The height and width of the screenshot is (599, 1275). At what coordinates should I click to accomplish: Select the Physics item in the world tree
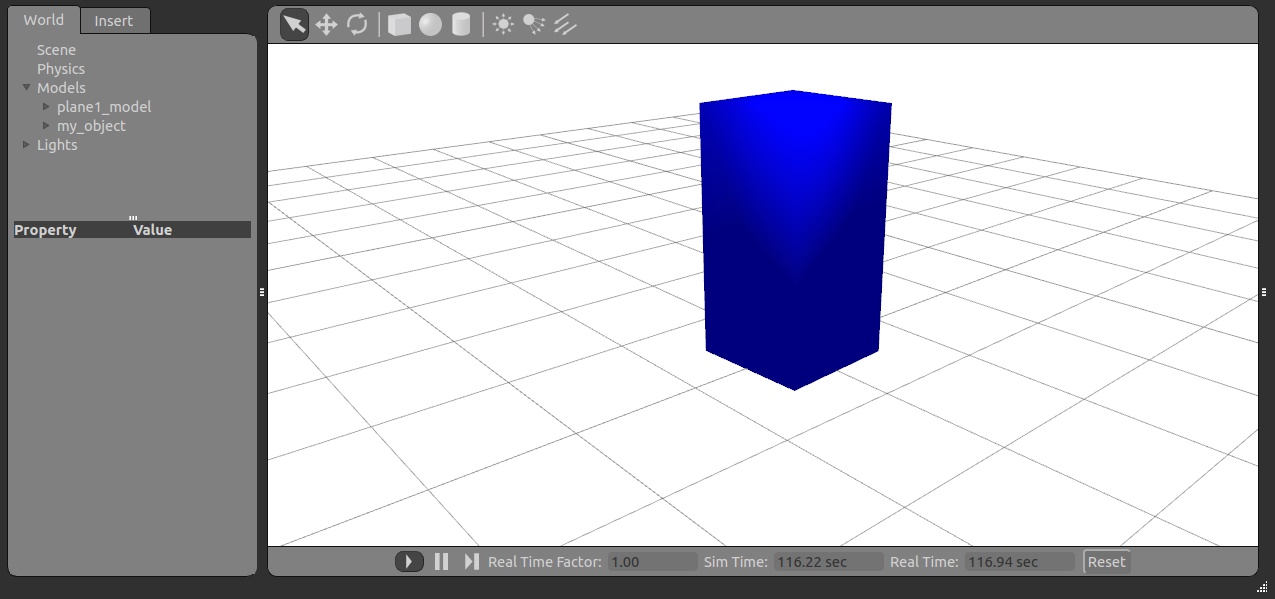click(61, 69)
